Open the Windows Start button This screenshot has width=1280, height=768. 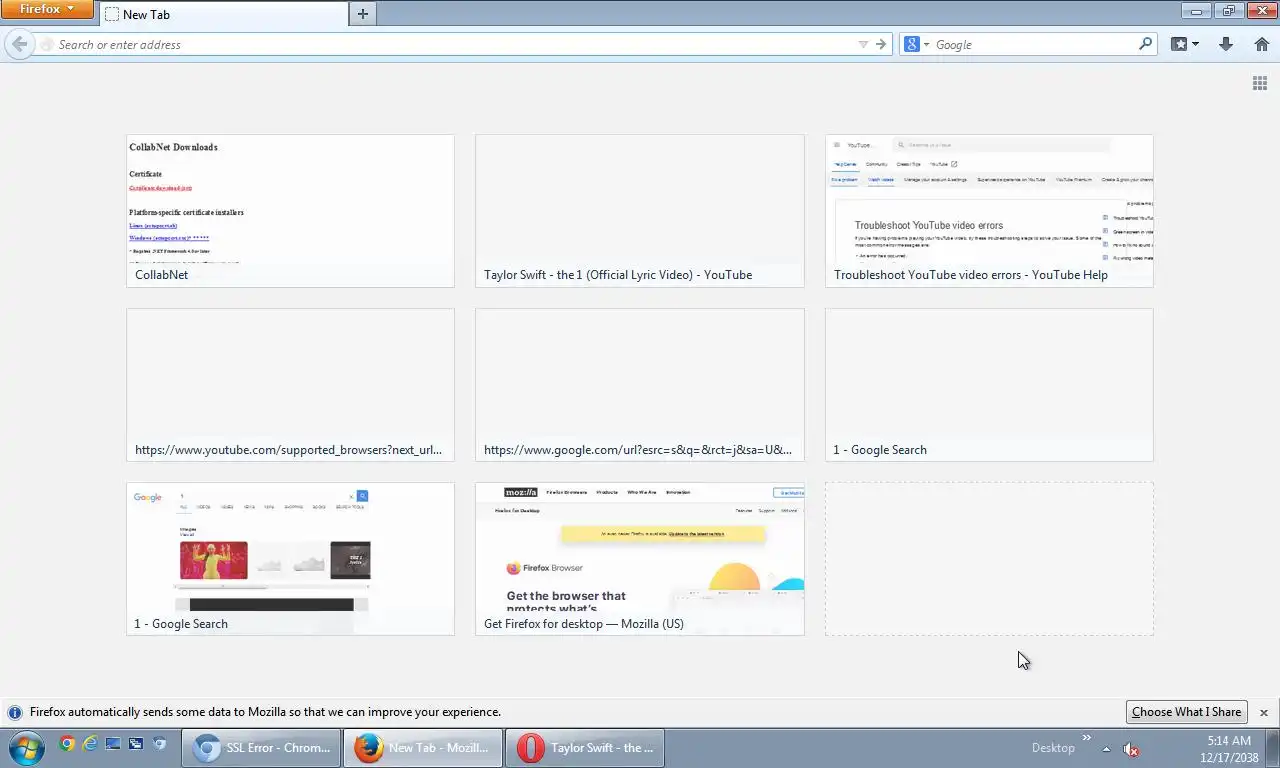coord(26,747)
